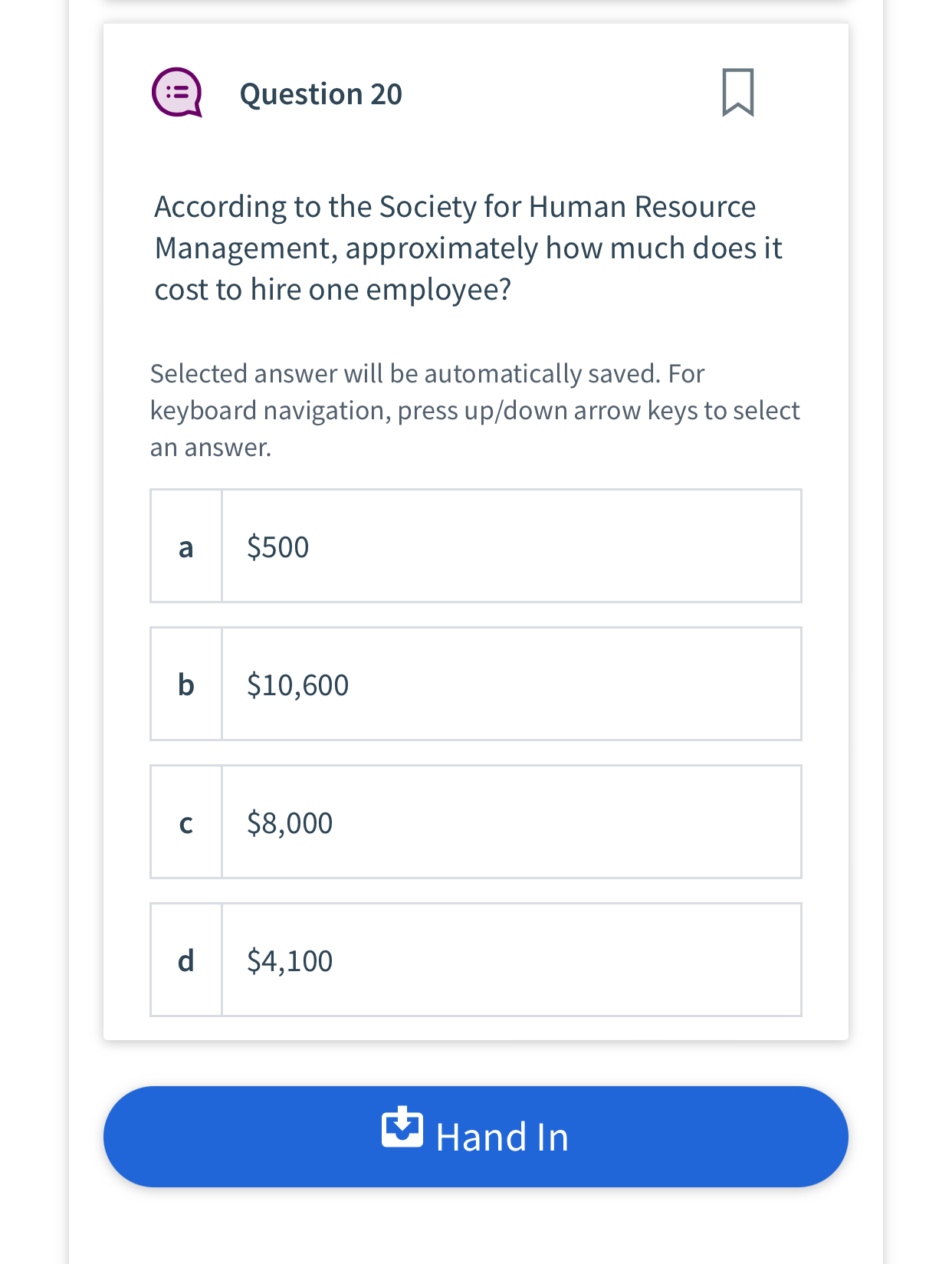The width and height of the screenshot is (952, 1264).
Task: Select the letter d option box
Action: [186, 960]
